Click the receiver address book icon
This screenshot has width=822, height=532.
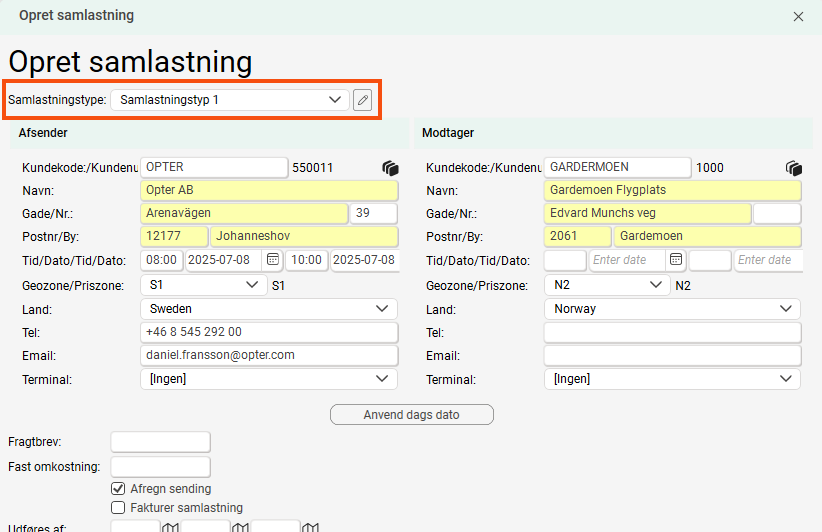click(794, 168)
